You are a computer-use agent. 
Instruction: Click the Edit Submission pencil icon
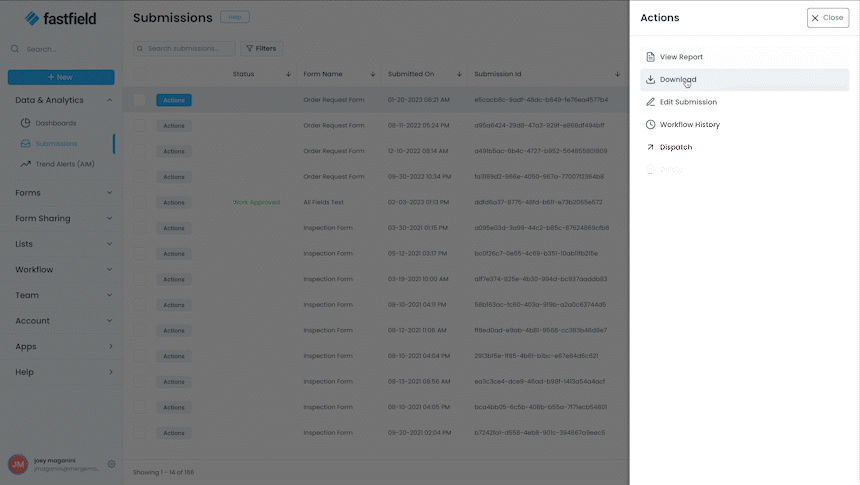point(651,102)
